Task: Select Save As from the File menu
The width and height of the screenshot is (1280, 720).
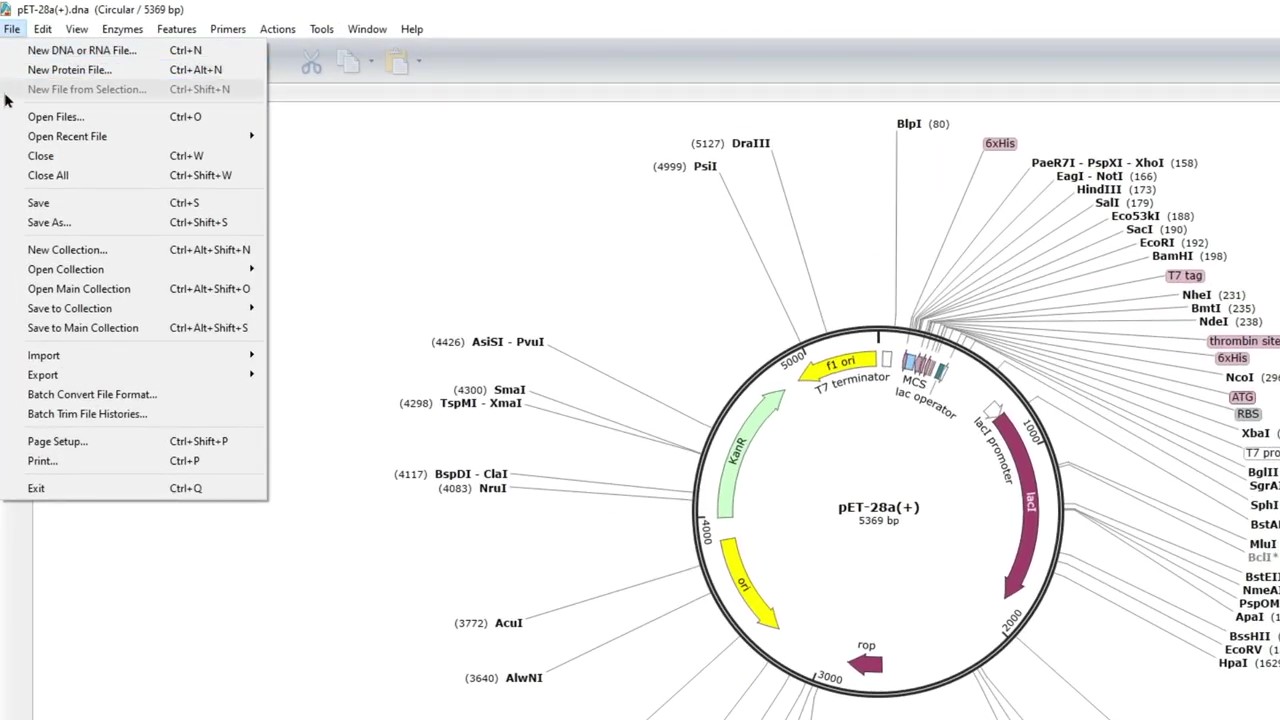Action: click(48, 222)
